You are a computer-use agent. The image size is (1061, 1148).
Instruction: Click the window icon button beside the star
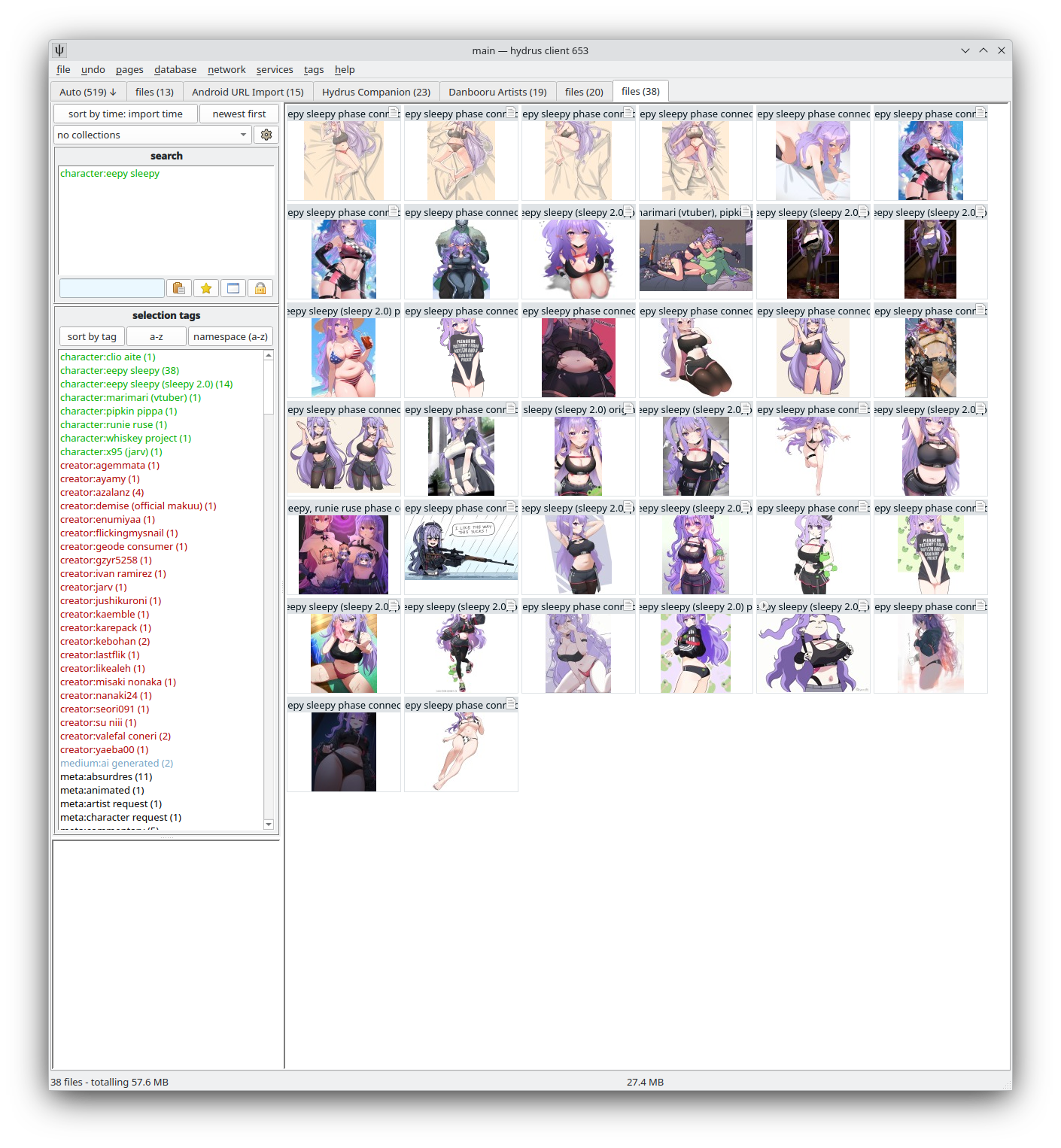tap(233, 288)
